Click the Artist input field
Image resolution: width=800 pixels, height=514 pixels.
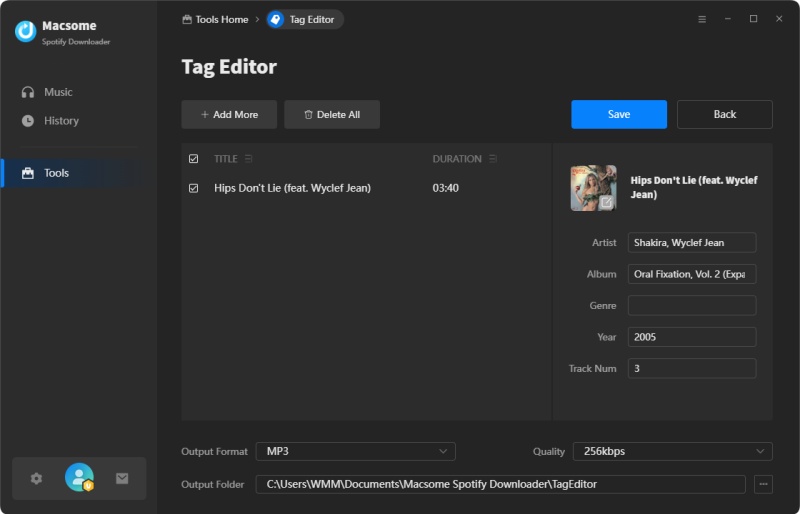point(692,242)
